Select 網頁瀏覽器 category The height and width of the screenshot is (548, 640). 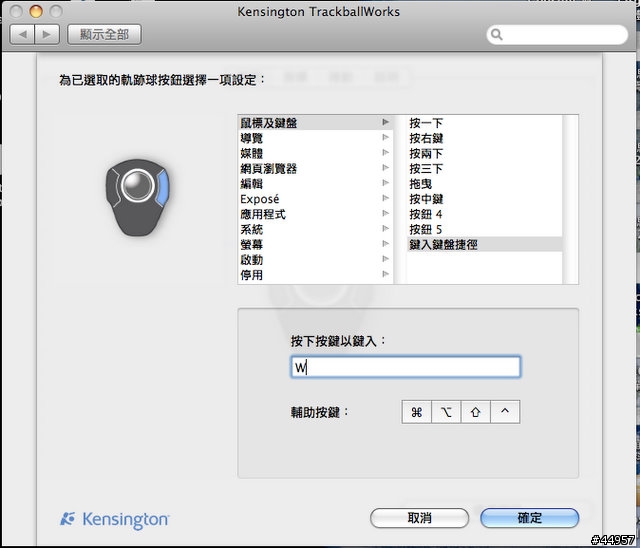(315, 168)
